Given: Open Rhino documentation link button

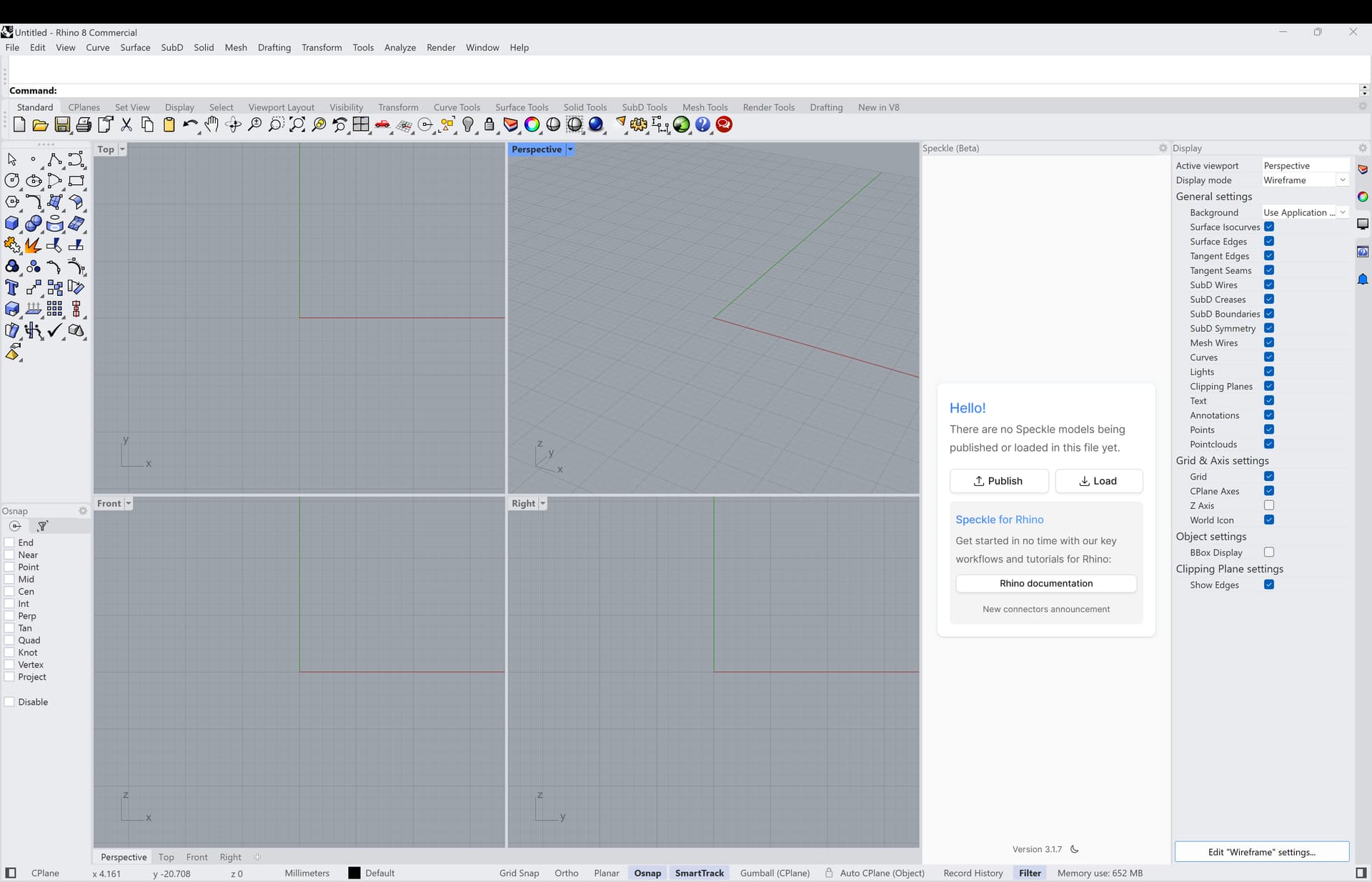Looking at the screenshot, I should tap(1046, 583).
